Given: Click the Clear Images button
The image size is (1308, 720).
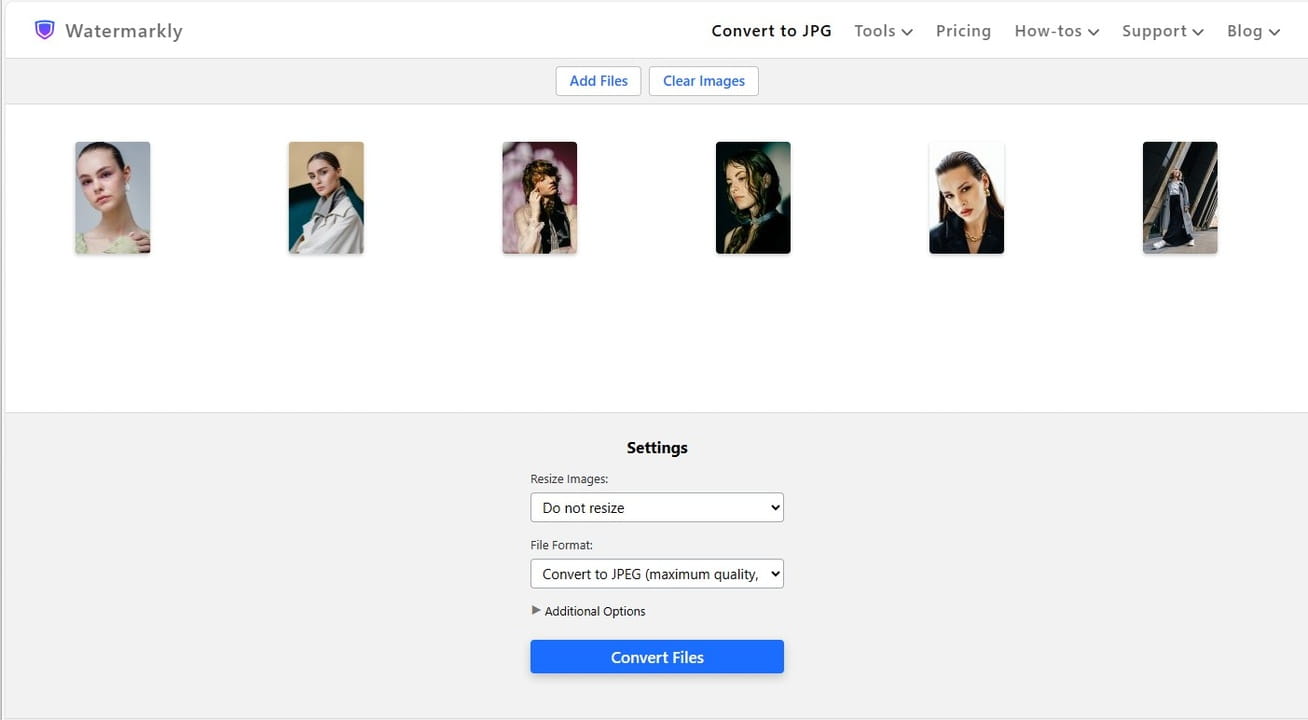Looking at the screenshot, I should click(704, 81).
